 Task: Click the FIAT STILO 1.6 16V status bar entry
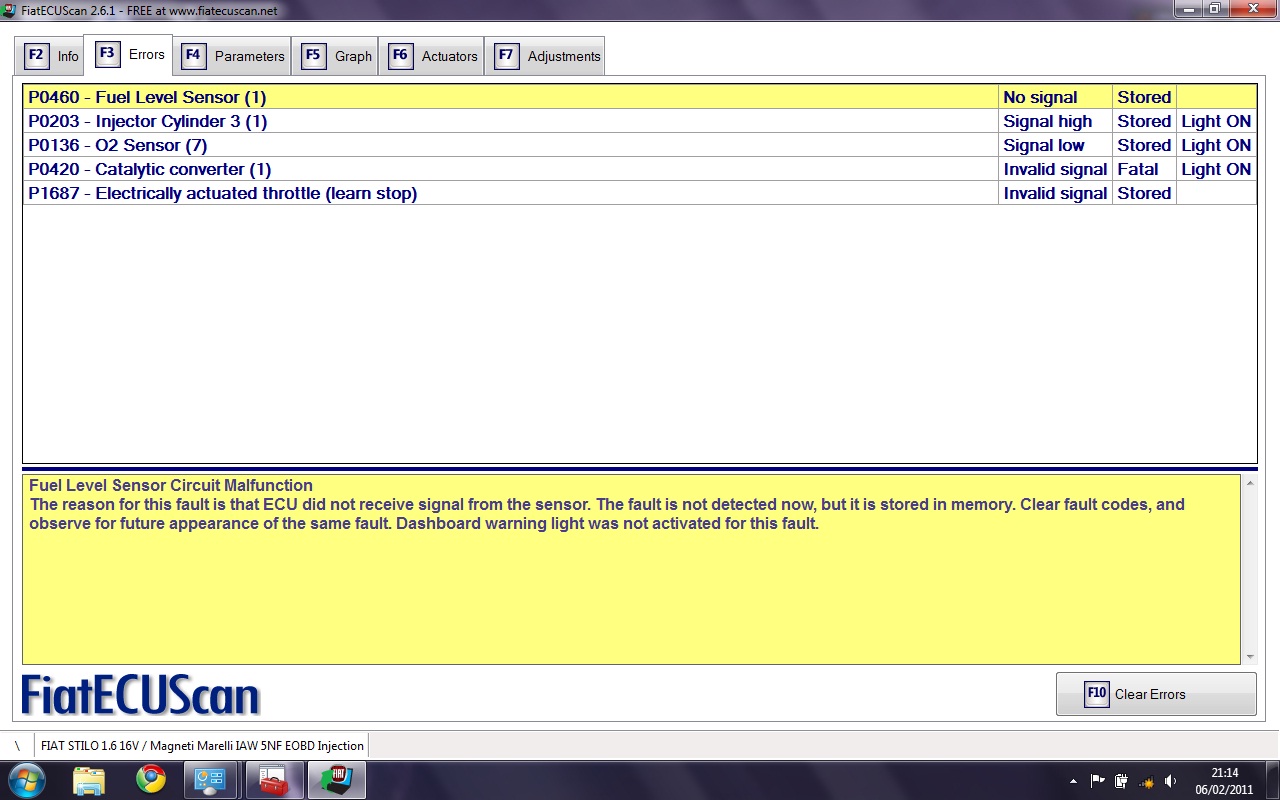[x=202, y=745]
